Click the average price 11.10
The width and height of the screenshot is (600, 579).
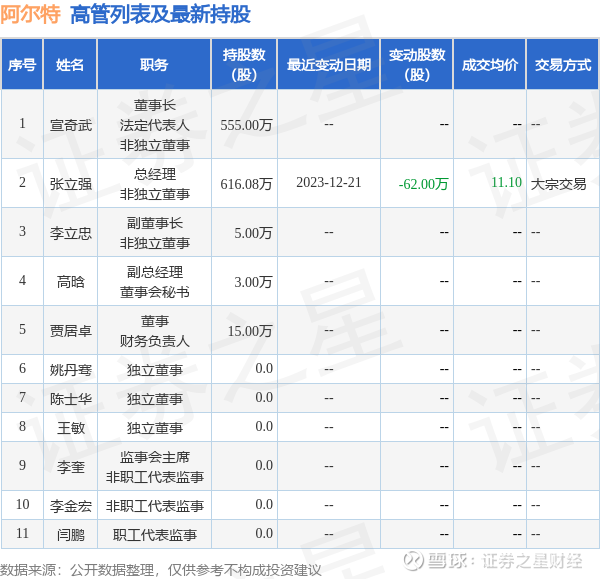click(x=506, y=183)
